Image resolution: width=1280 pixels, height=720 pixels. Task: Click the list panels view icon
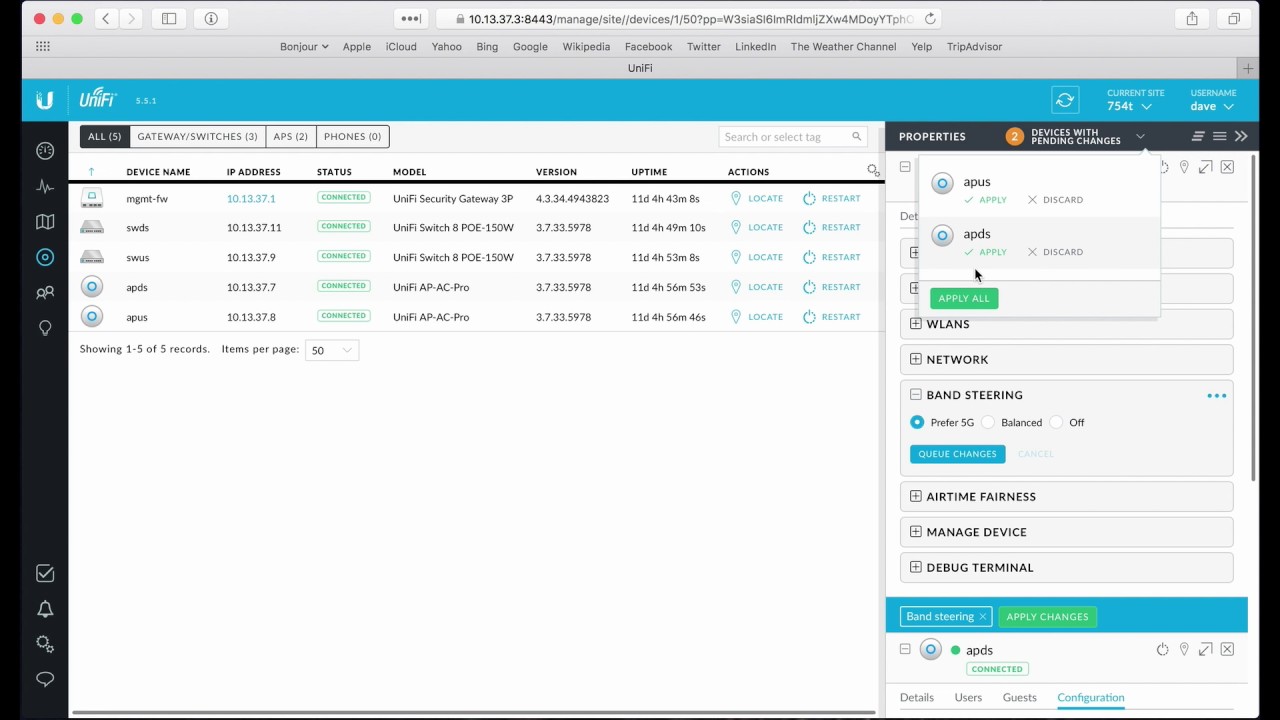tap(1219, 136)
